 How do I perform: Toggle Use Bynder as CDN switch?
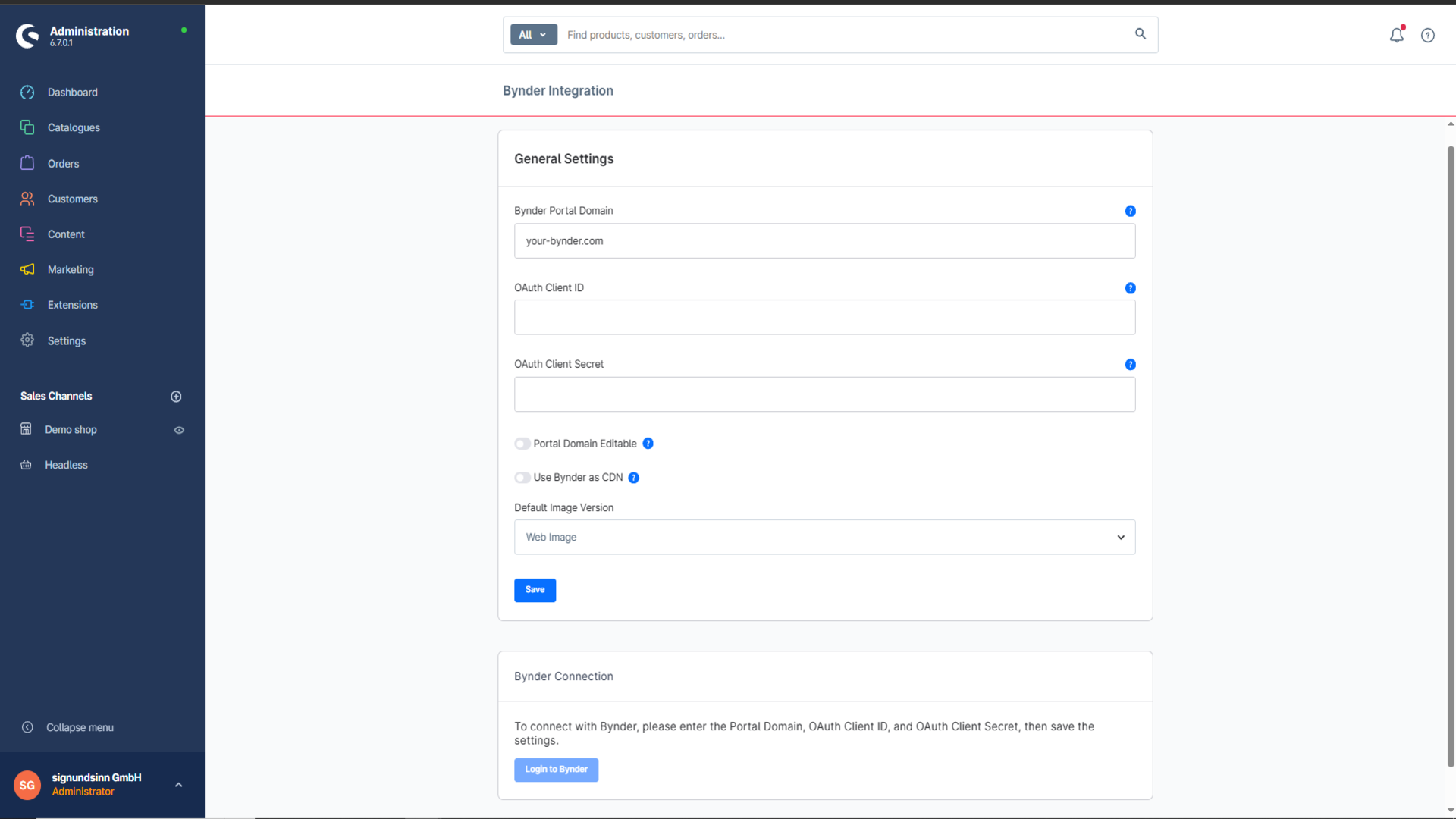pos(522,478)
